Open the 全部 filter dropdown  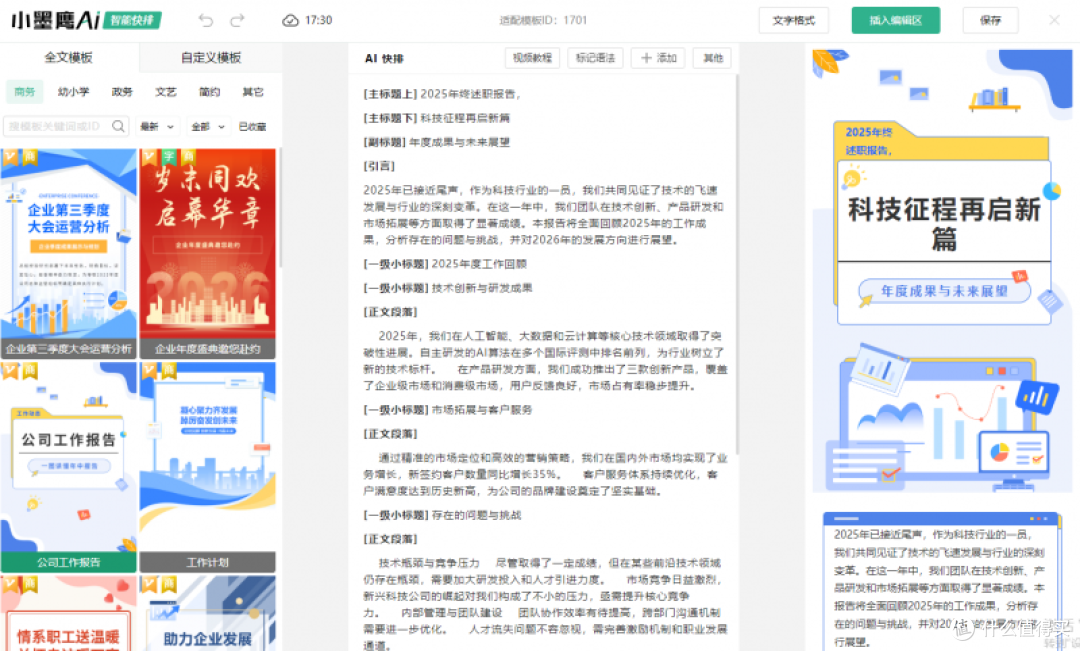point(208,127)
